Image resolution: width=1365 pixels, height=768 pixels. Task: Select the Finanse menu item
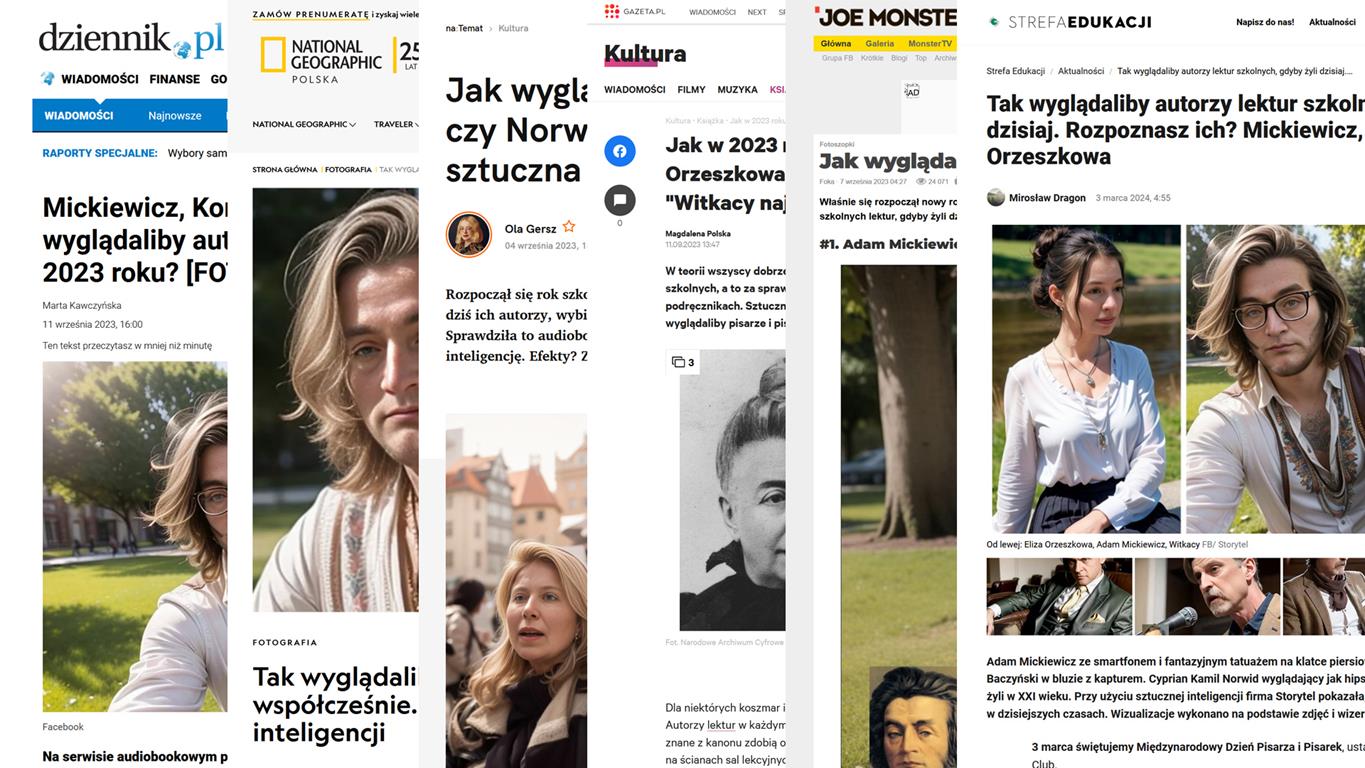tap(175, 79)
